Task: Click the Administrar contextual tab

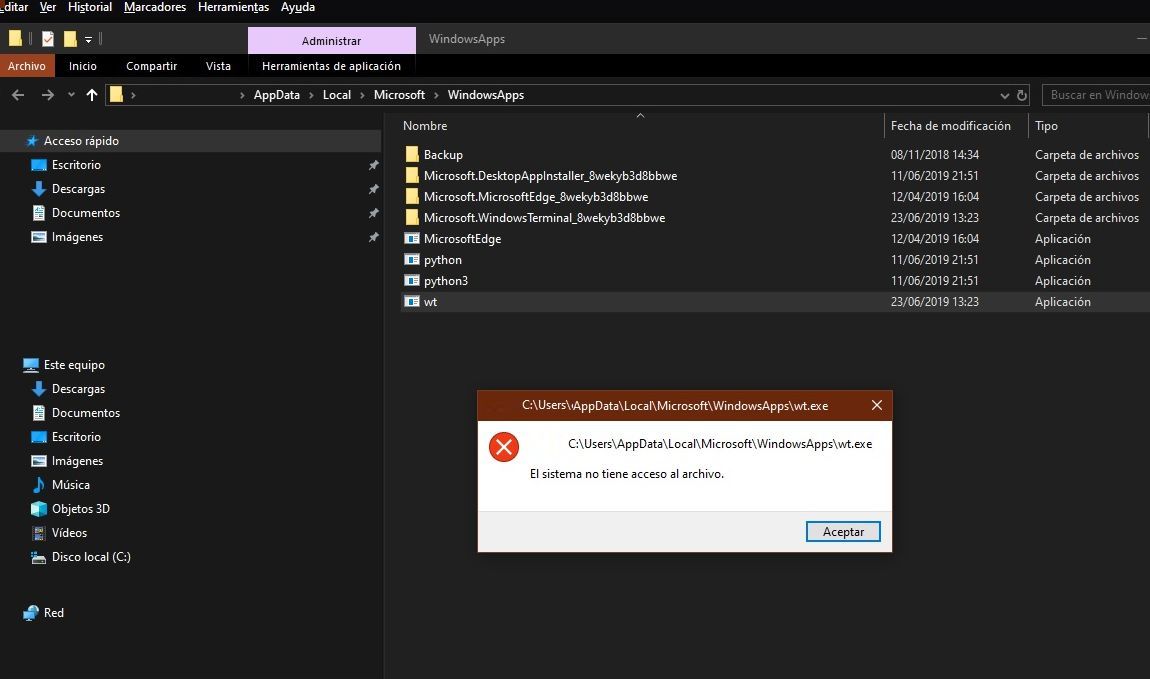Action: 332,41
